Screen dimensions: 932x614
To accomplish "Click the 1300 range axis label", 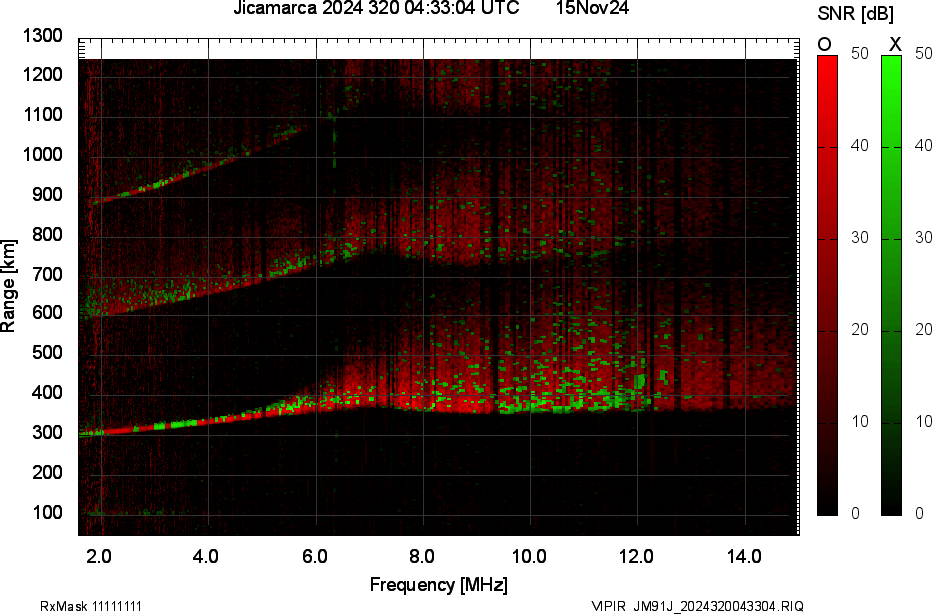I will [x=43, y=36].
